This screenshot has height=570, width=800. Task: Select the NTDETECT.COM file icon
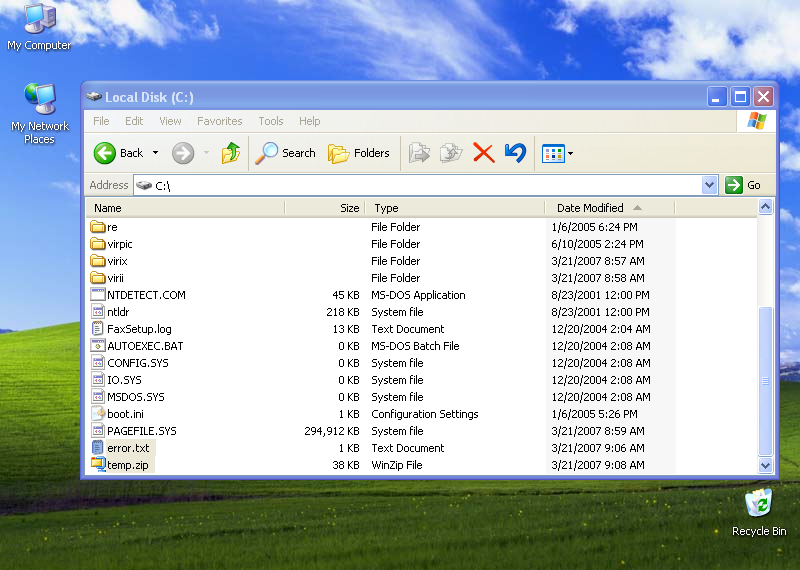(x=97, y=294)
